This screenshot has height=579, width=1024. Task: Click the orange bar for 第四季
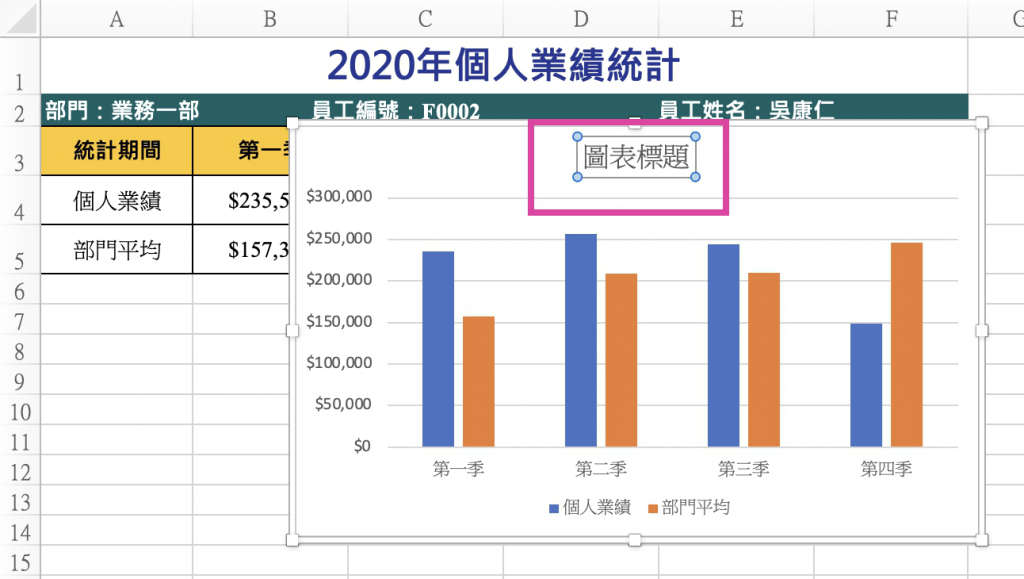906,344
